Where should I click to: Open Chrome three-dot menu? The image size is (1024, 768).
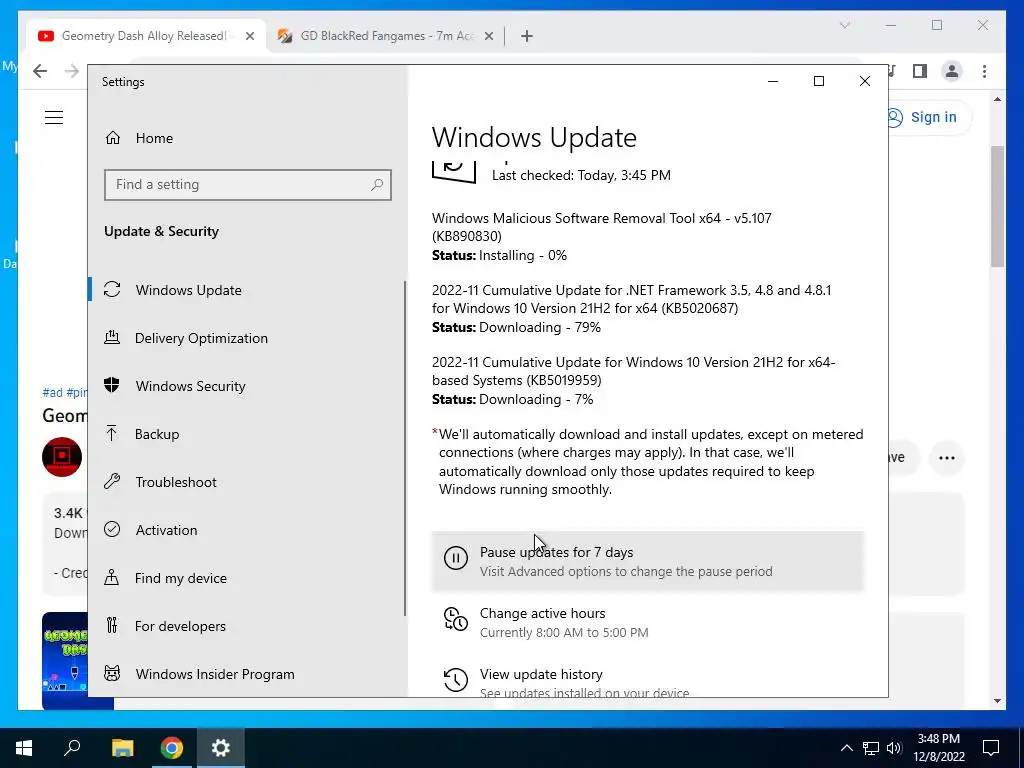coord(984,71)
